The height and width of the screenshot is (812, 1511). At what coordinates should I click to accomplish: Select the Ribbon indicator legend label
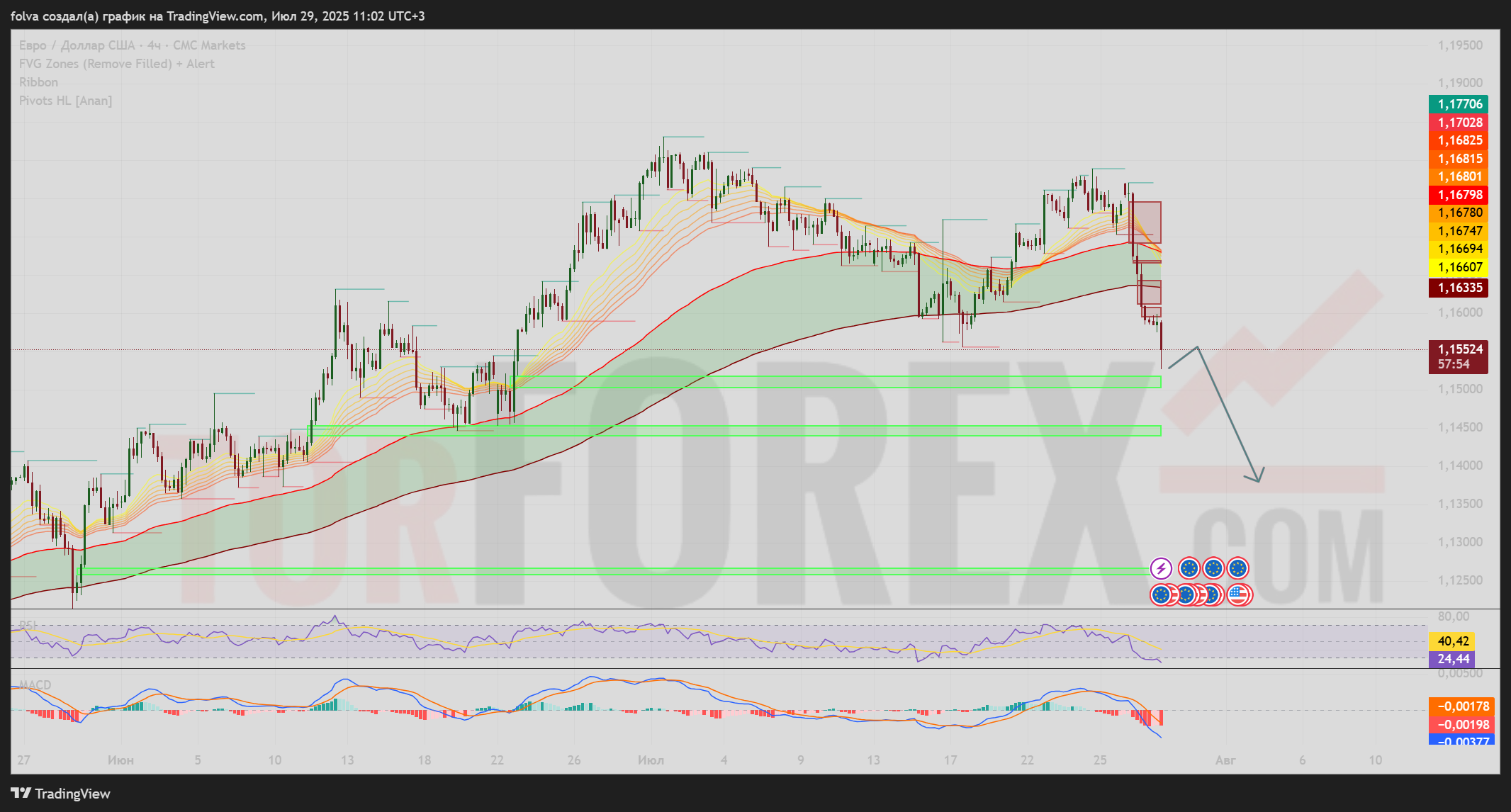tap(38, 82)
